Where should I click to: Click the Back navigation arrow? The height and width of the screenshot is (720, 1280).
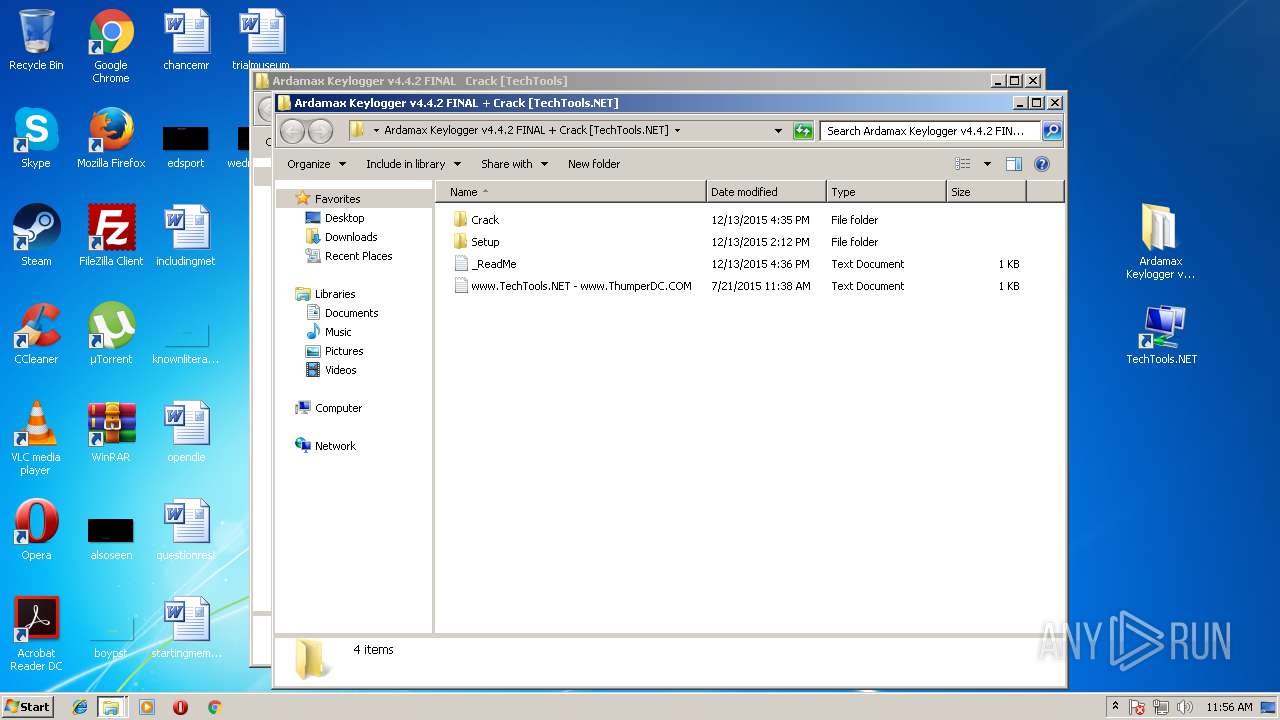tap(292, 131)
